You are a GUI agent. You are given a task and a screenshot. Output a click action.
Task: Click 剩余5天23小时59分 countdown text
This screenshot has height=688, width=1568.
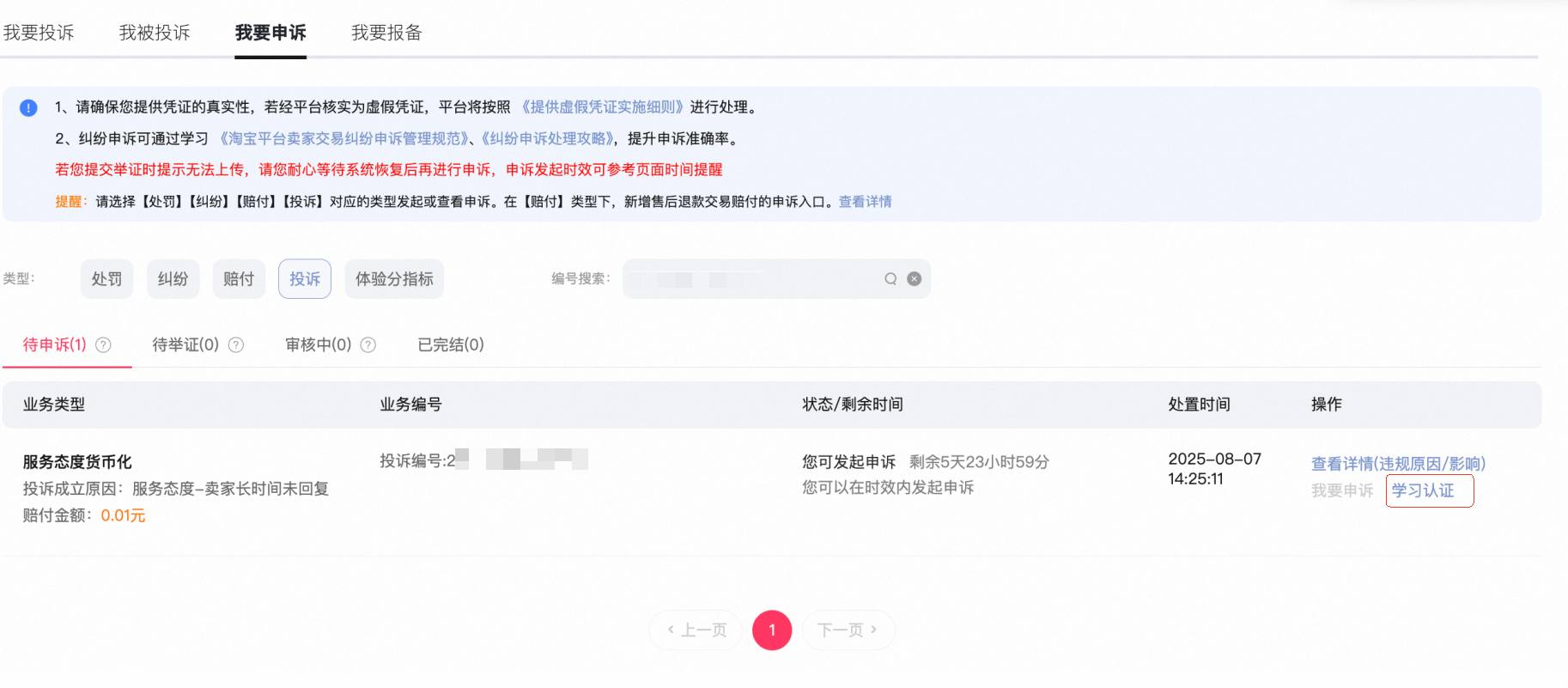click(979, 462)
